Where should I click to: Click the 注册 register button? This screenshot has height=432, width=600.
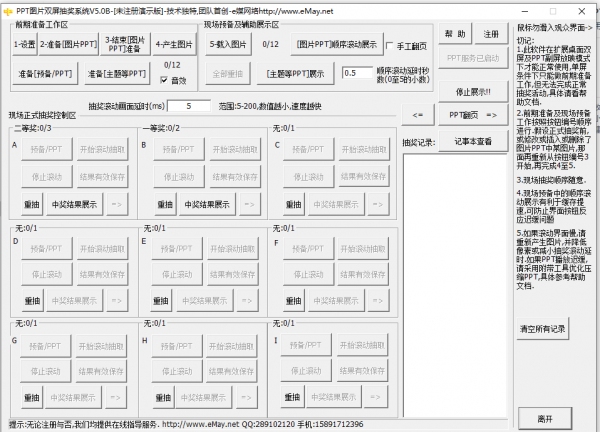pyautogui.click(x=491, y=34)
